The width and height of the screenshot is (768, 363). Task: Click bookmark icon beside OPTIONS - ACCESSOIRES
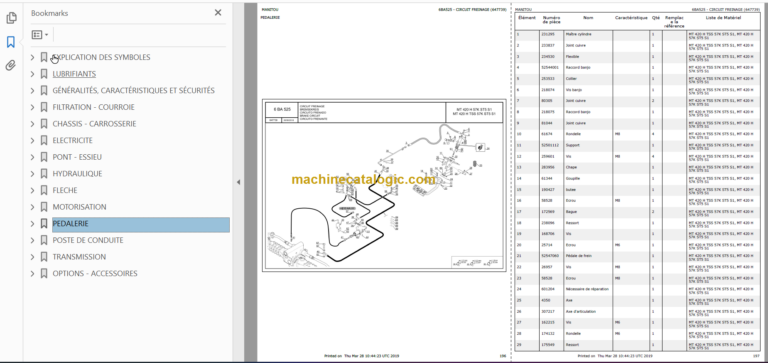coord(44,274)
